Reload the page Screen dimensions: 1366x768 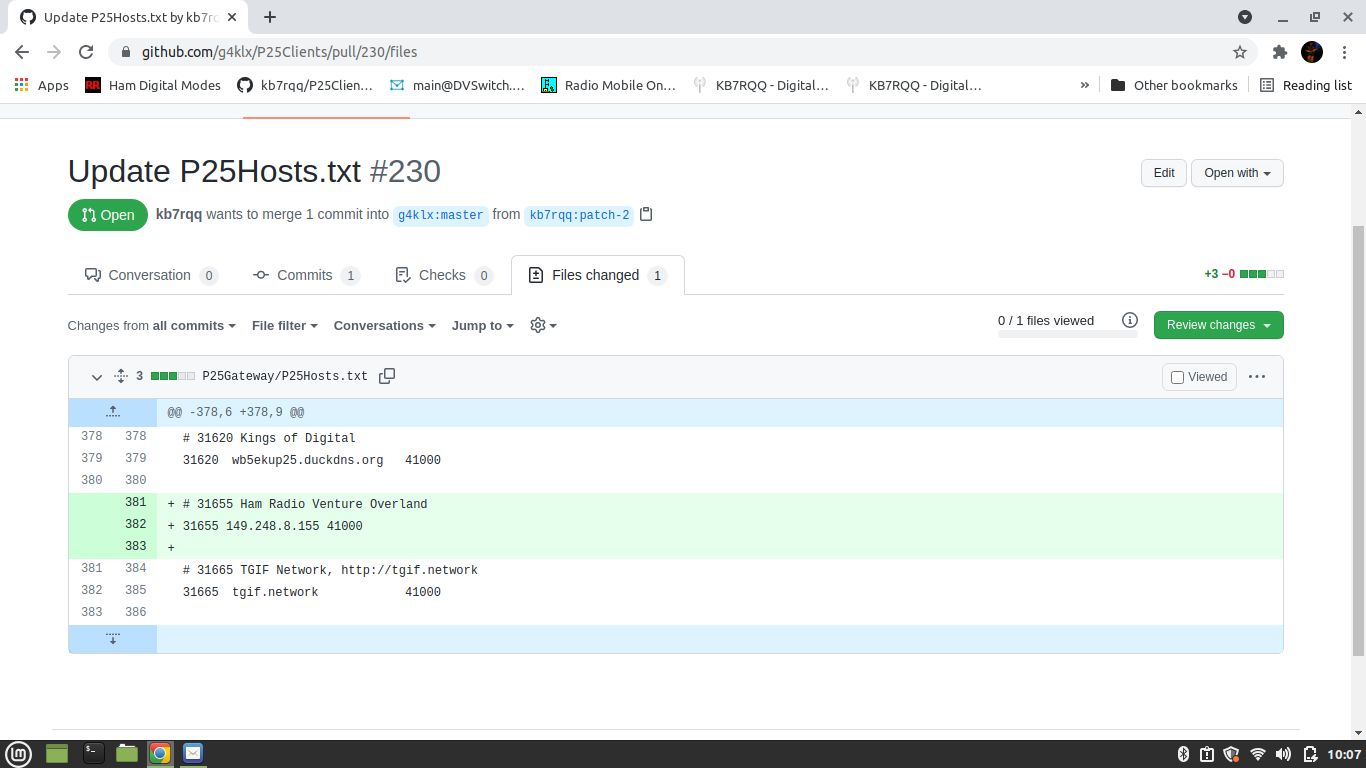pos(86,52)
